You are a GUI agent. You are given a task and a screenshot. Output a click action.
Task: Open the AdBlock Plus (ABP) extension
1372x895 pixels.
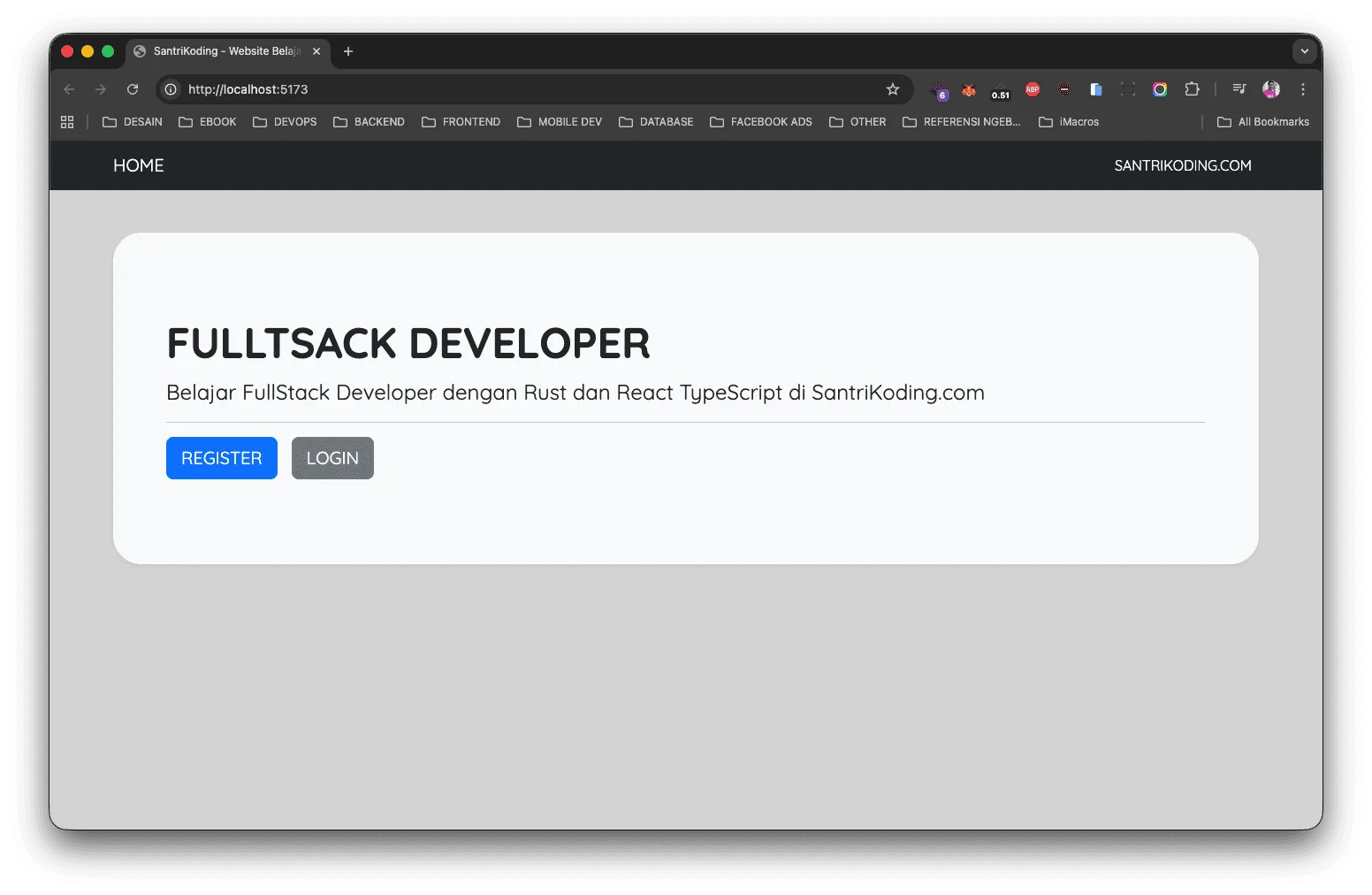(1033, 89)
